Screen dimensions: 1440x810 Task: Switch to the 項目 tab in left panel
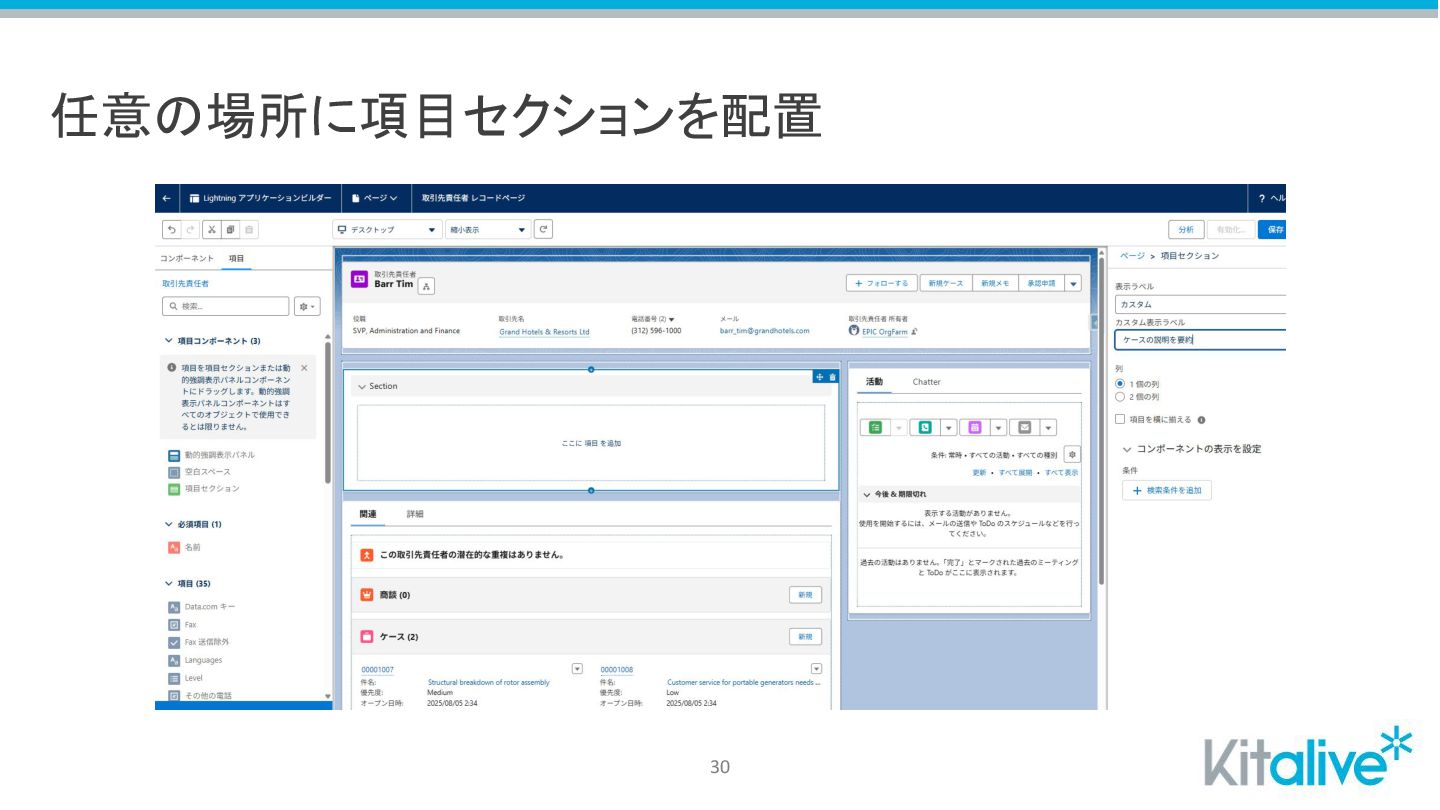point(237,258)
